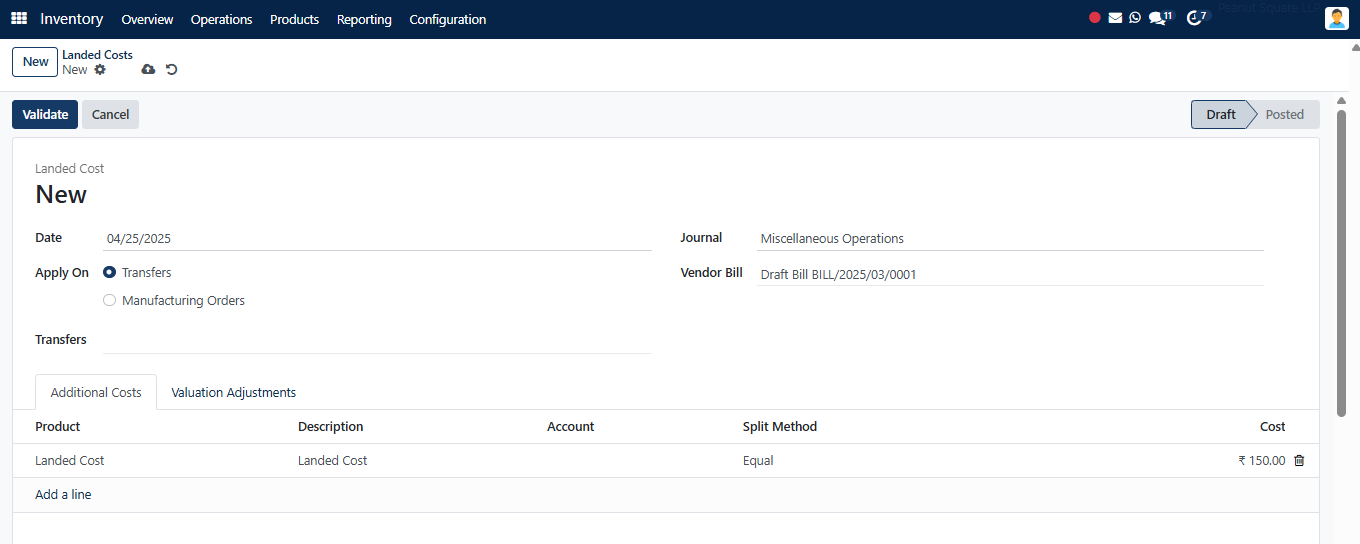Click the Posted status stage
Screen dimensions: 1360x544
point(1285,114)
